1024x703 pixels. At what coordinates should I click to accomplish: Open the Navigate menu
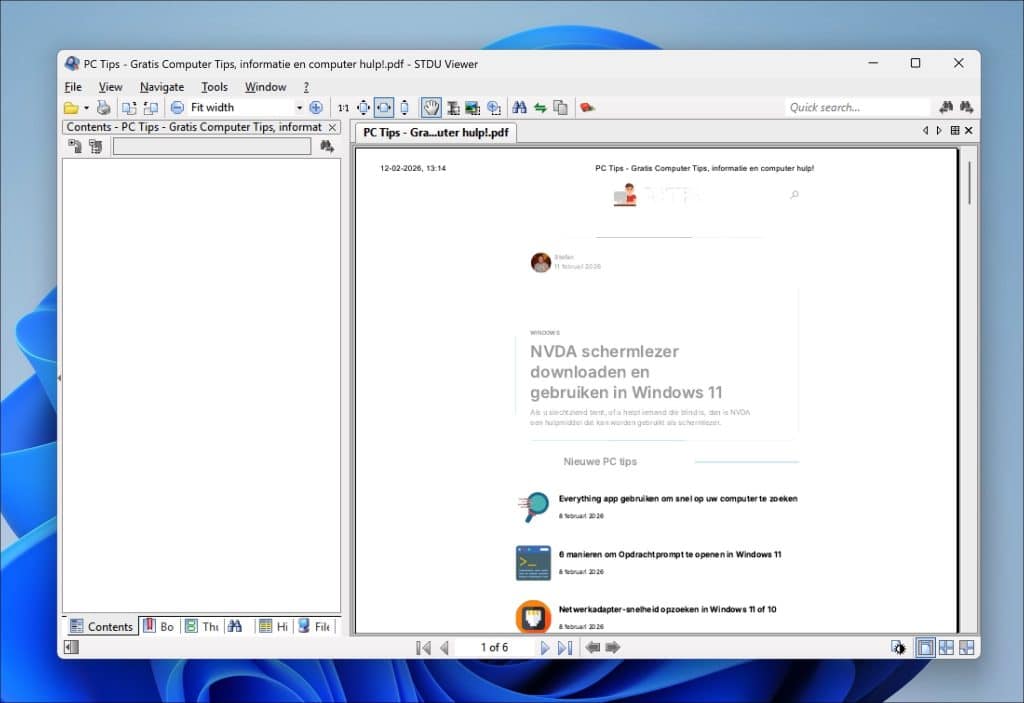coord(161,86)
